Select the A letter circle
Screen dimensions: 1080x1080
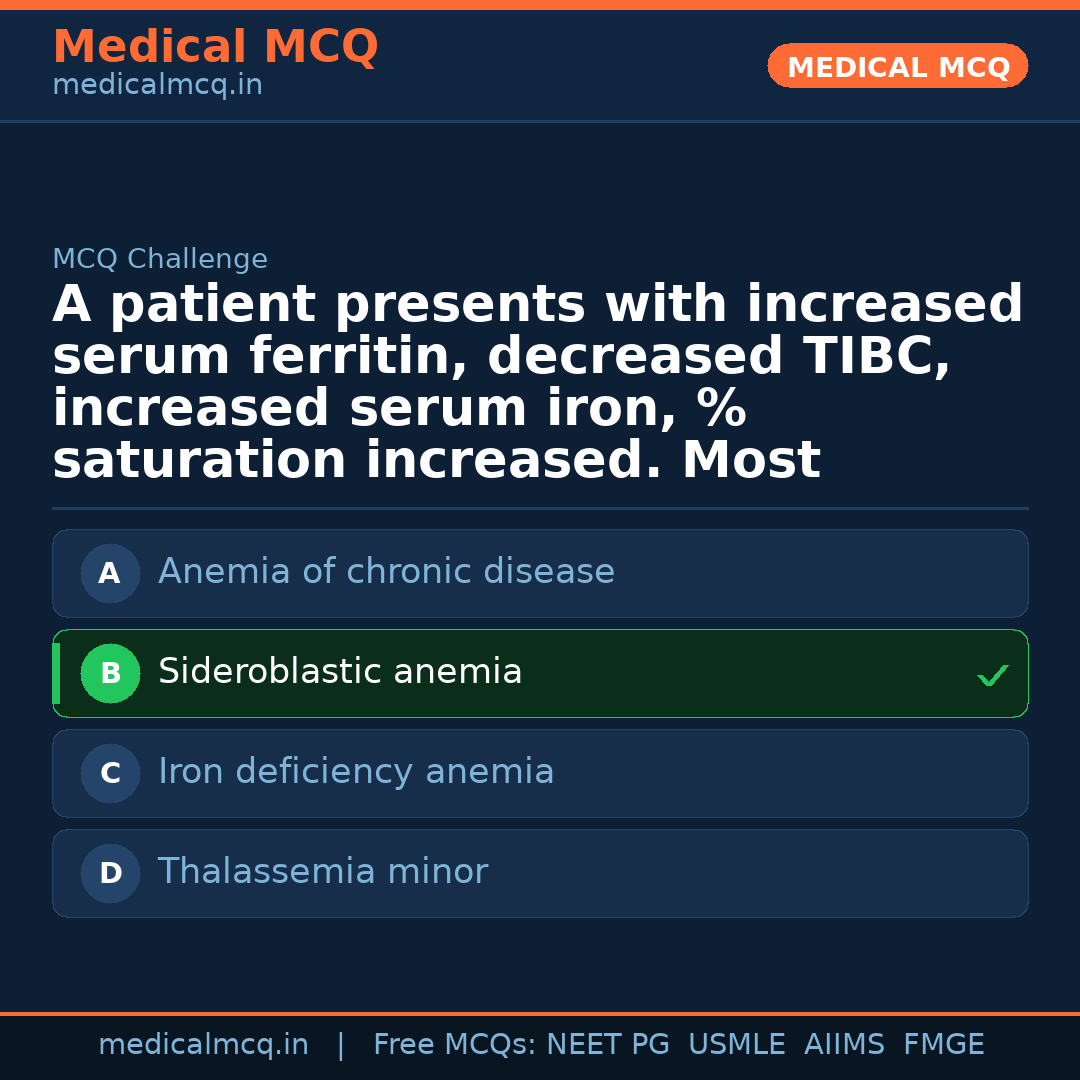coord(110,574)
